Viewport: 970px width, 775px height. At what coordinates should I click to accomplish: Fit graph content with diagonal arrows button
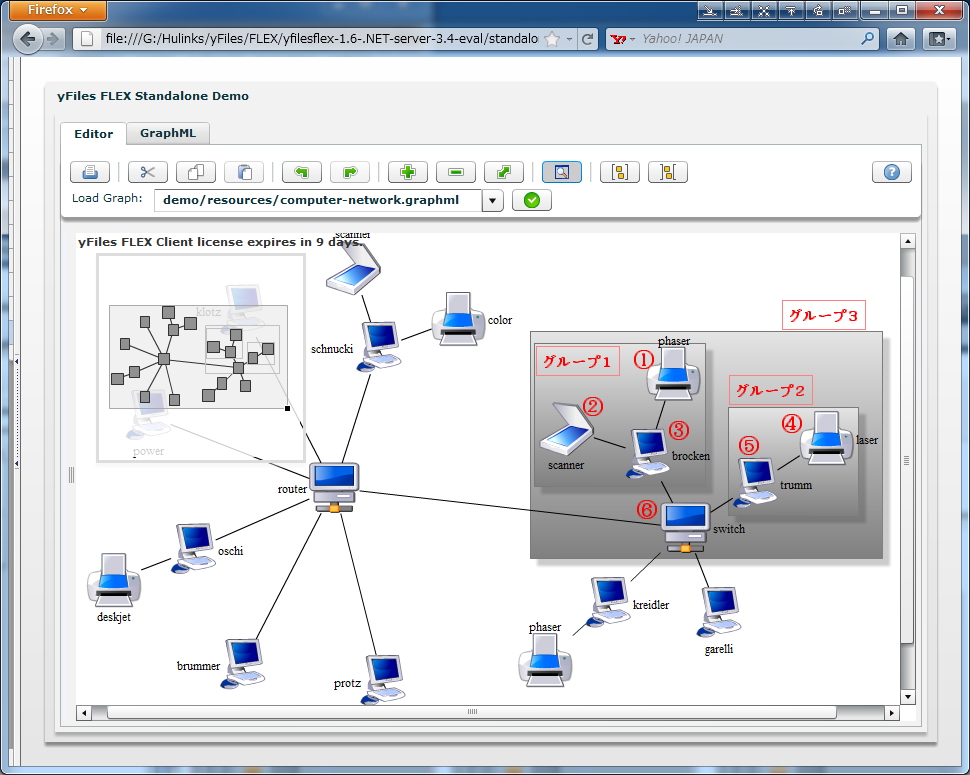[504, 172]
